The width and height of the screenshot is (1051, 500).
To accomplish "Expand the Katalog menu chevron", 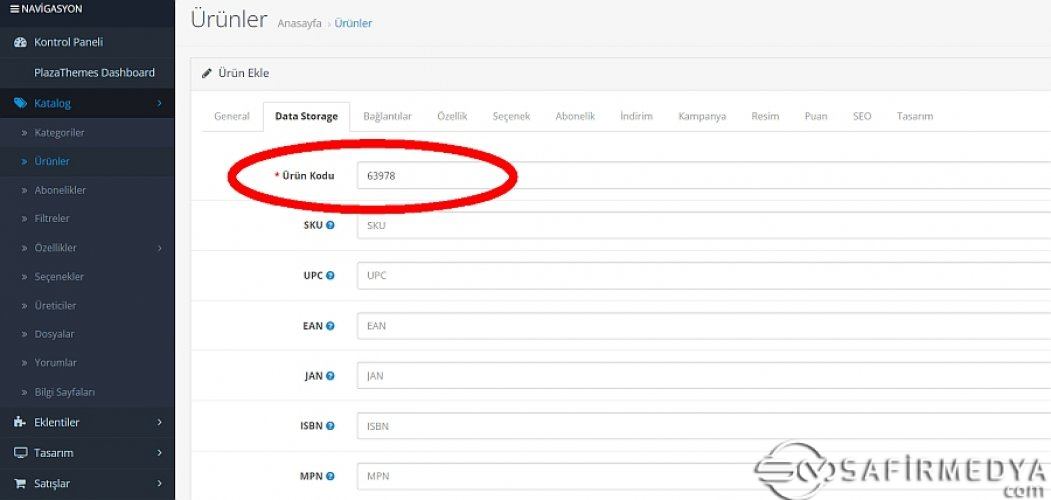I will [x=159, y=103].
